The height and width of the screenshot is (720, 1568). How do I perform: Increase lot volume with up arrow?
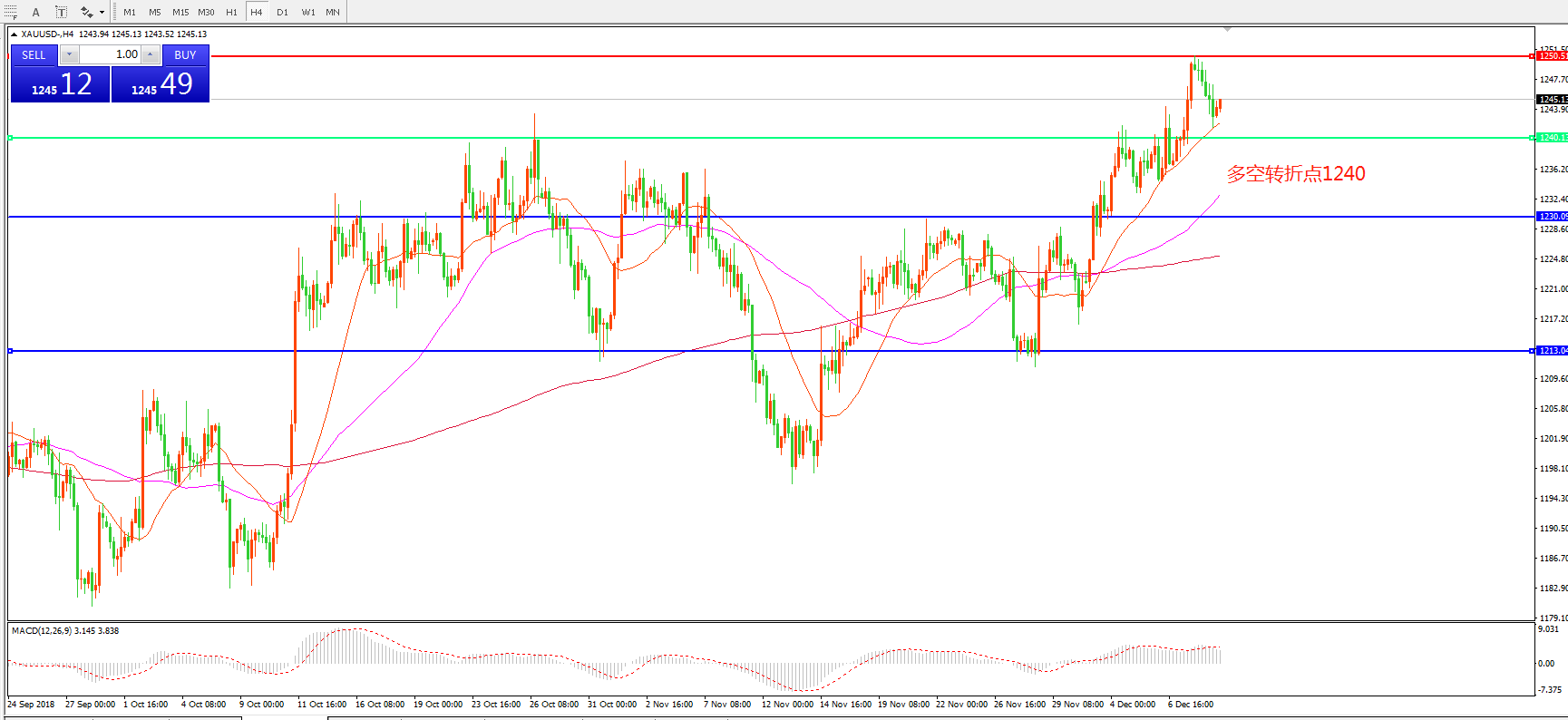[151, 55]
